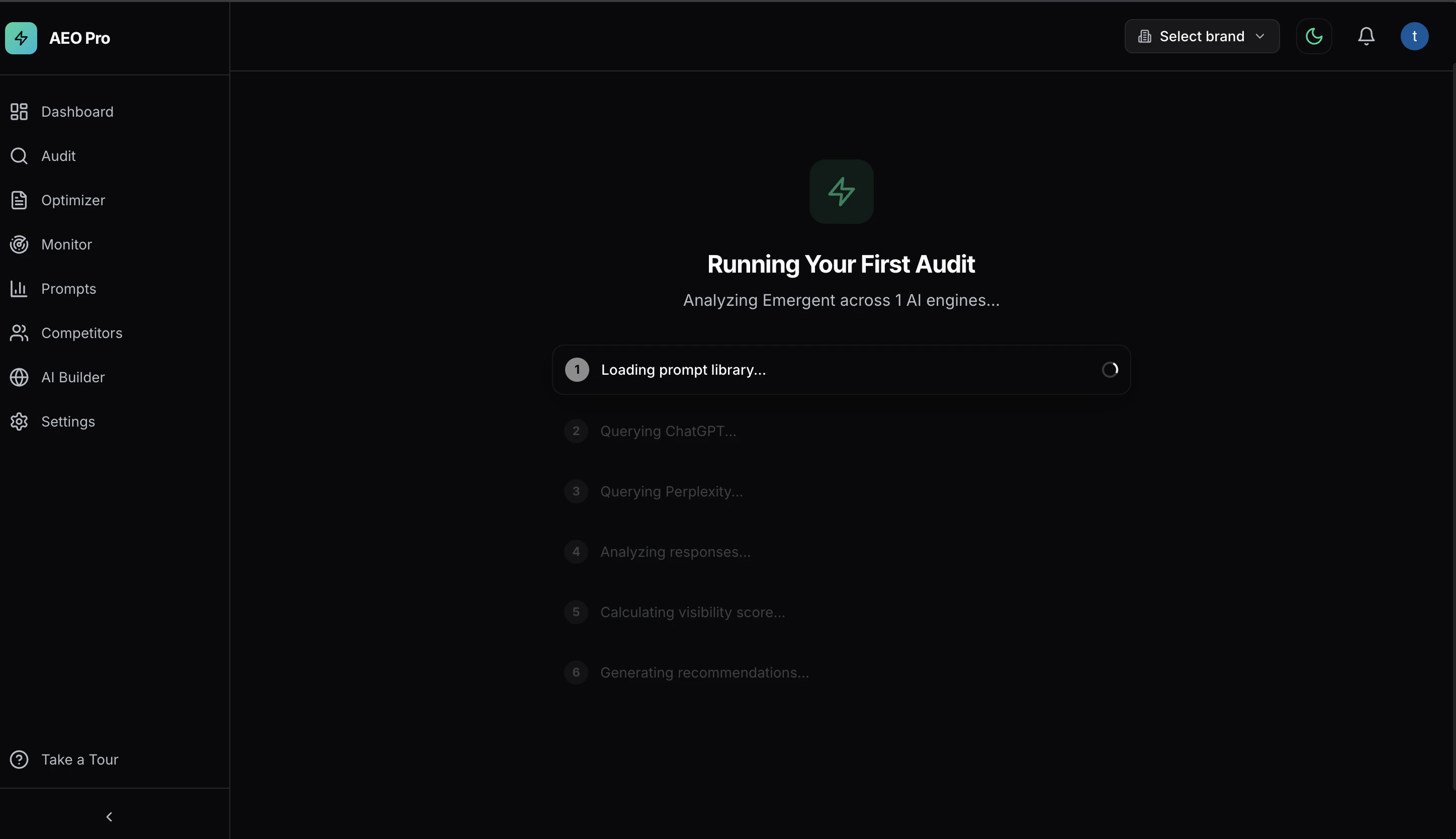This screenshot has width=1456, height=839.
Task: Select the Querying ChatGPT step
Action: (x=668, y=431)
